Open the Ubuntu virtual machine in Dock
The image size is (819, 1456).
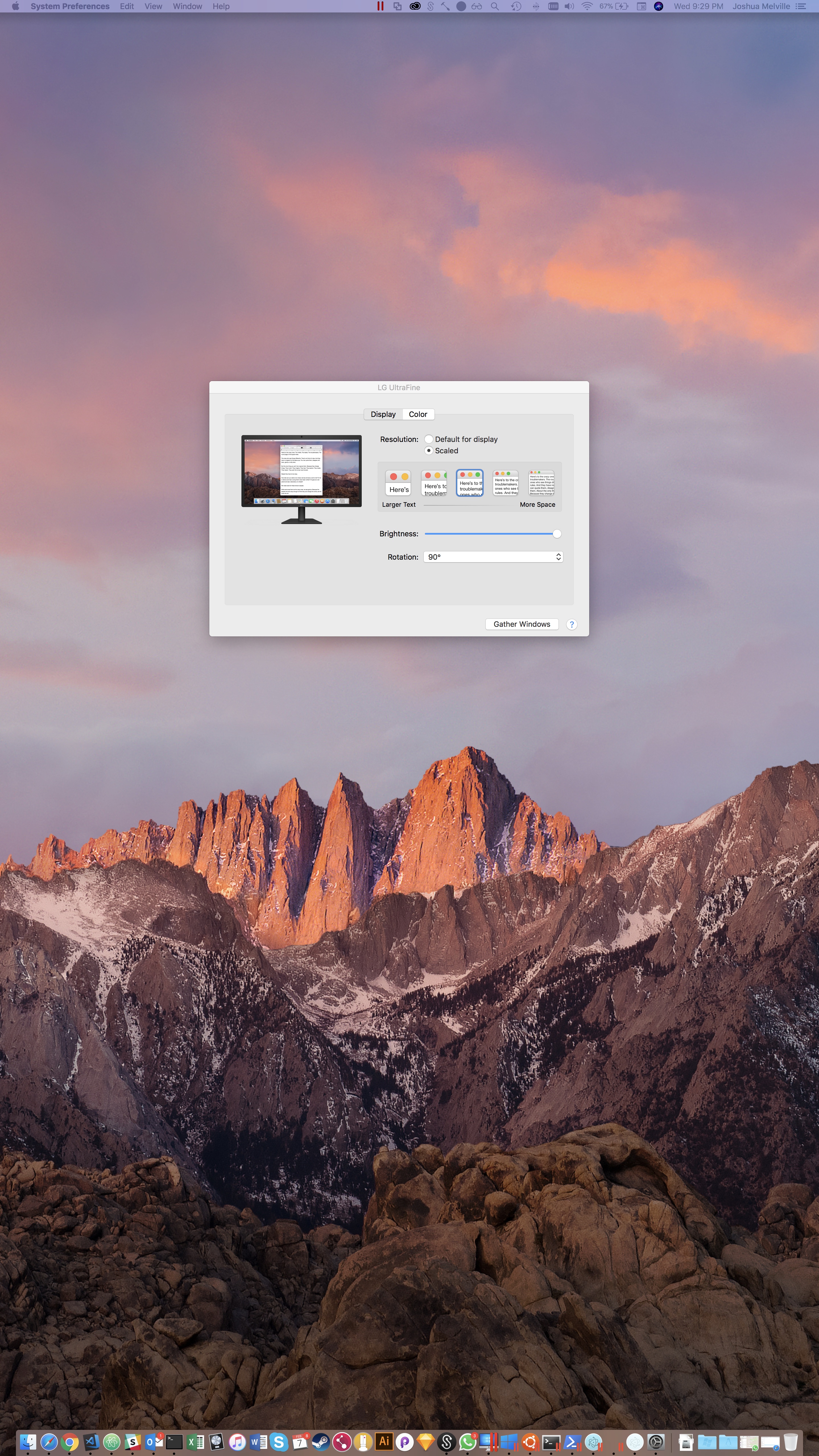530,1442
